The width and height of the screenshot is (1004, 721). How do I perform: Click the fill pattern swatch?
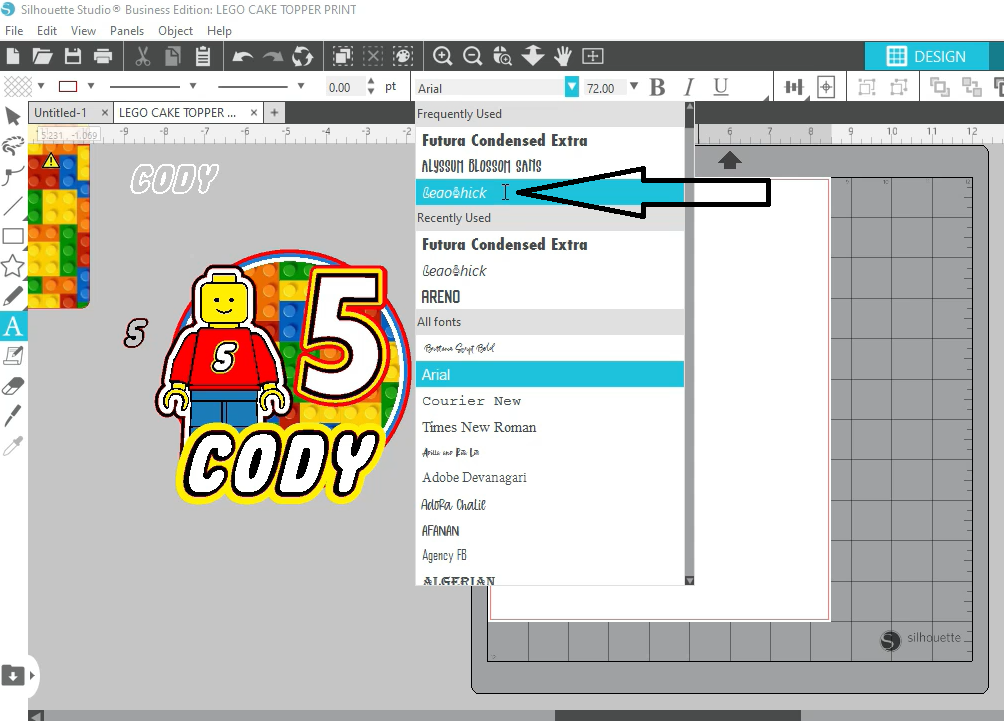click(18, 86)
